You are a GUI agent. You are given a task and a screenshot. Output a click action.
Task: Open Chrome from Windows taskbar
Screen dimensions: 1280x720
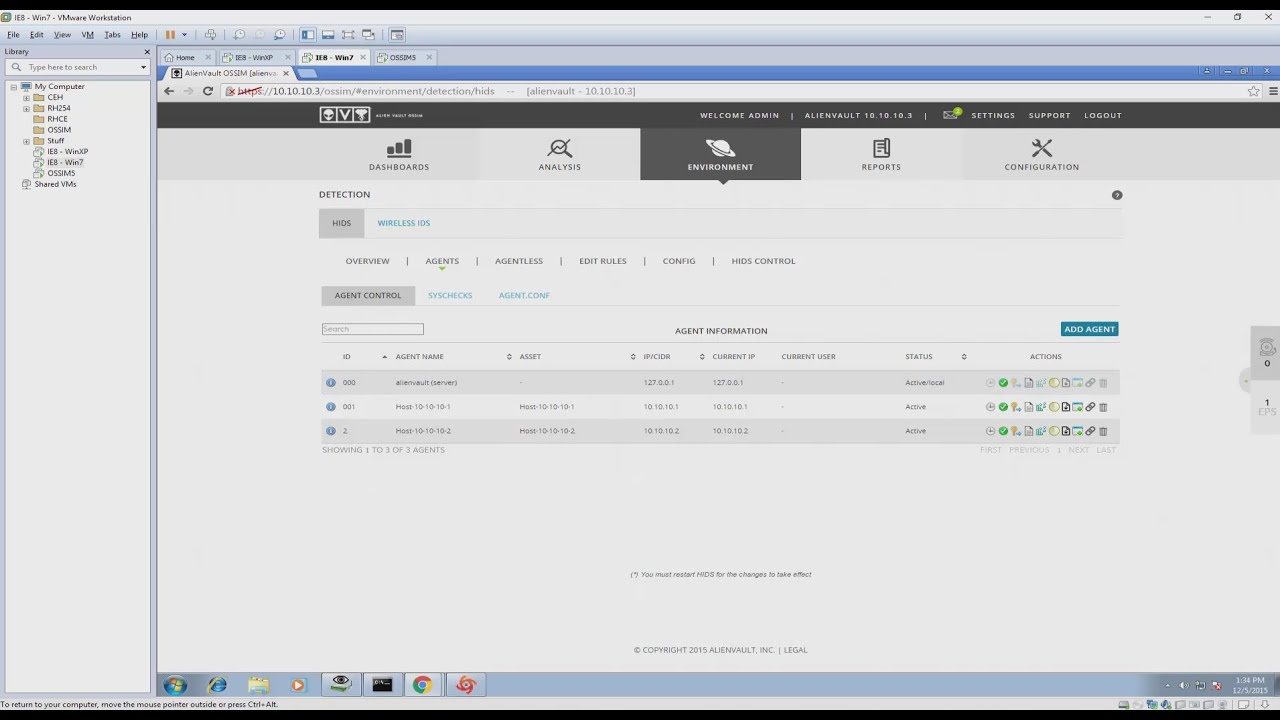point(423,685)
